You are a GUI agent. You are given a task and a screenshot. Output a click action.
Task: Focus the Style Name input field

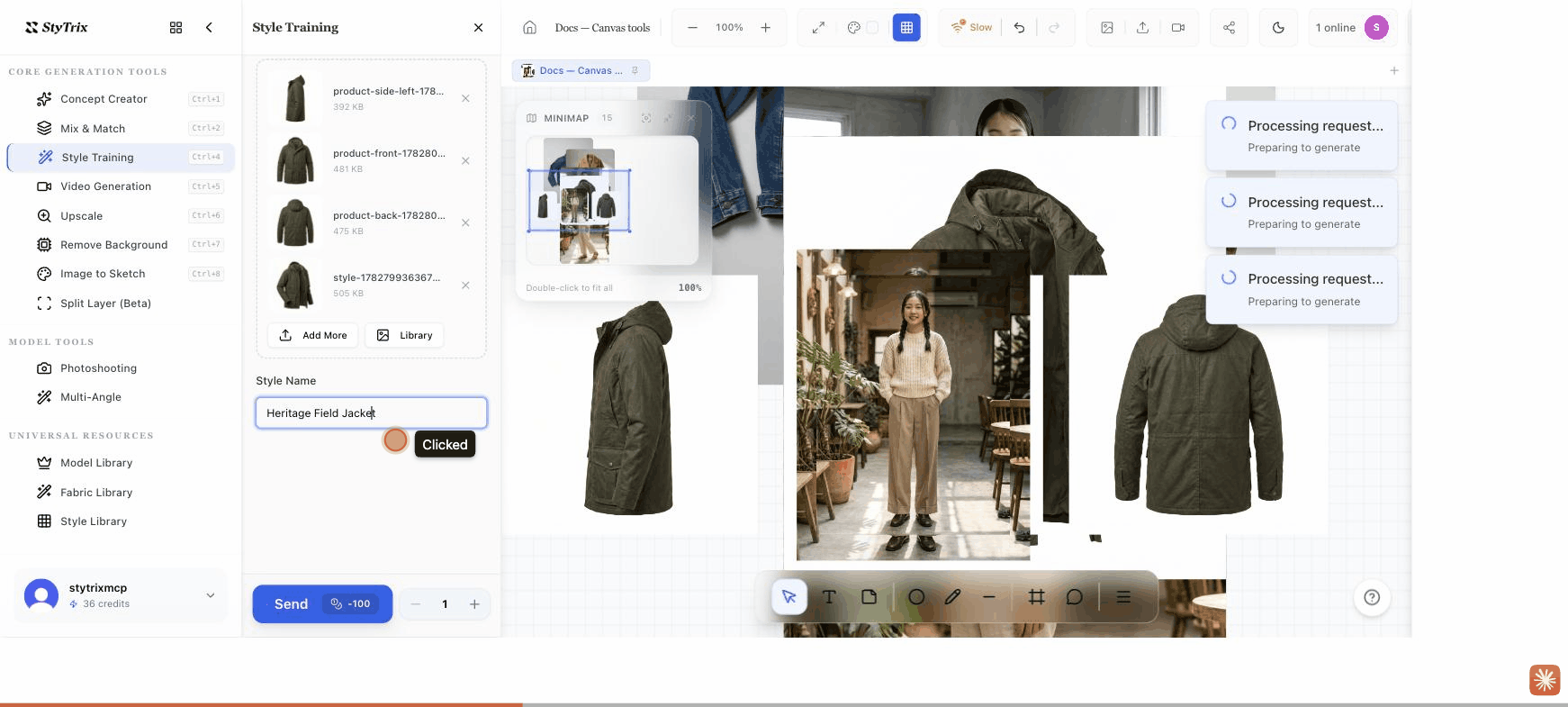coord(371,412)
